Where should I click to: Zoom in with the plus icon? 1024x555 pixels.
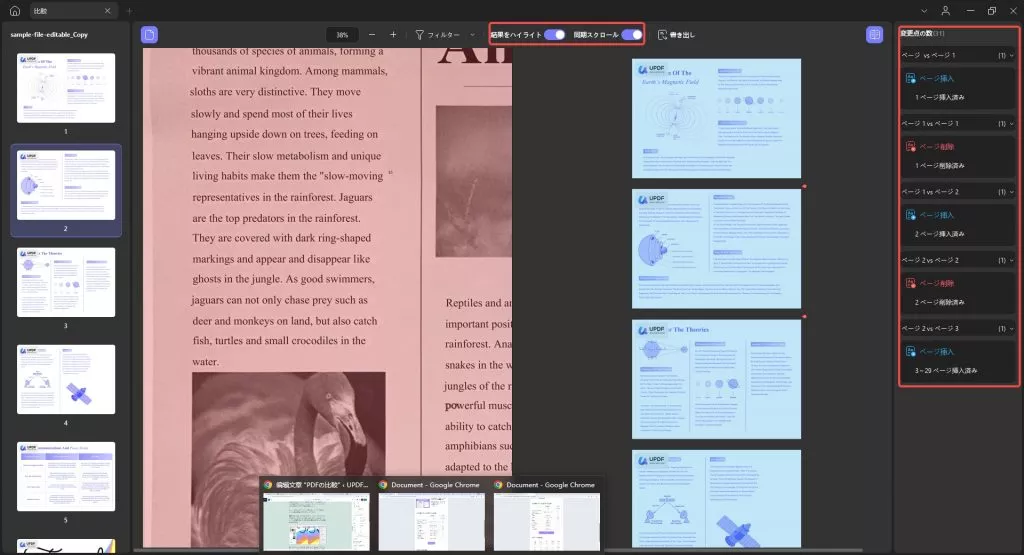[x=393, y=35]
